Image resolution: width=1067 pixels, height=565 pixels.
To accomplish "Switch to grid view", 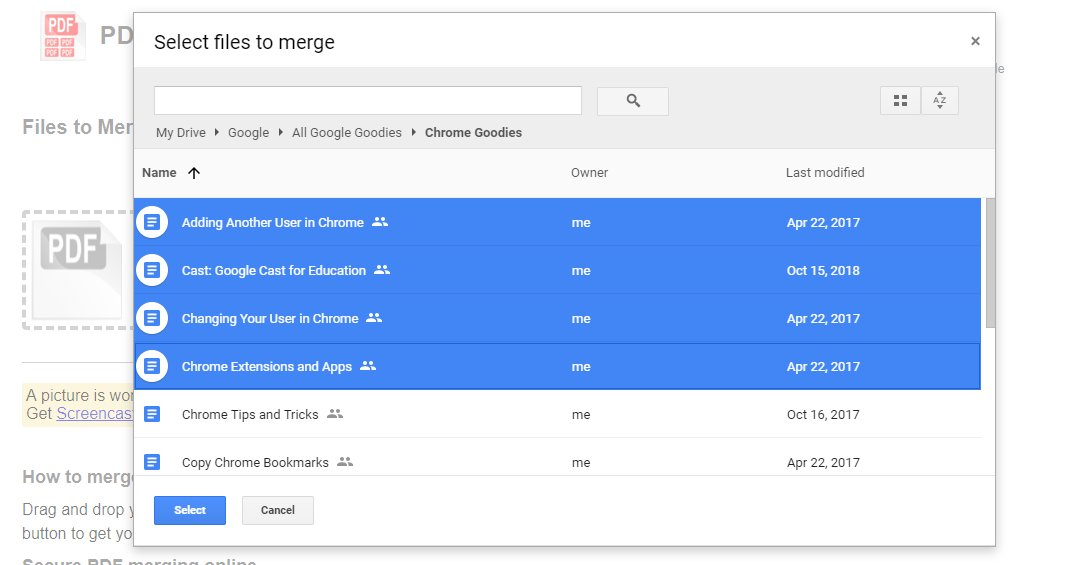I will pos(900,101).
